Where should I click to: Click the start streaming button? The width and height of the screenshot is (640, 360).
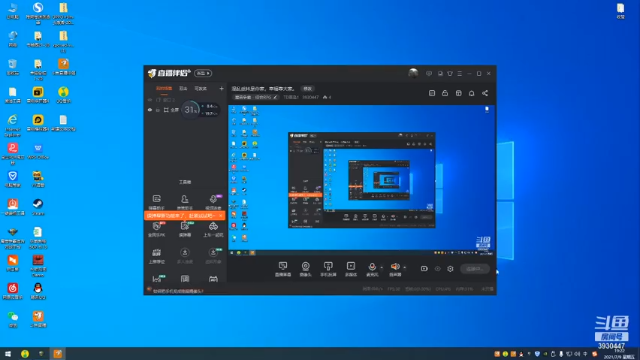coord(475,269)
